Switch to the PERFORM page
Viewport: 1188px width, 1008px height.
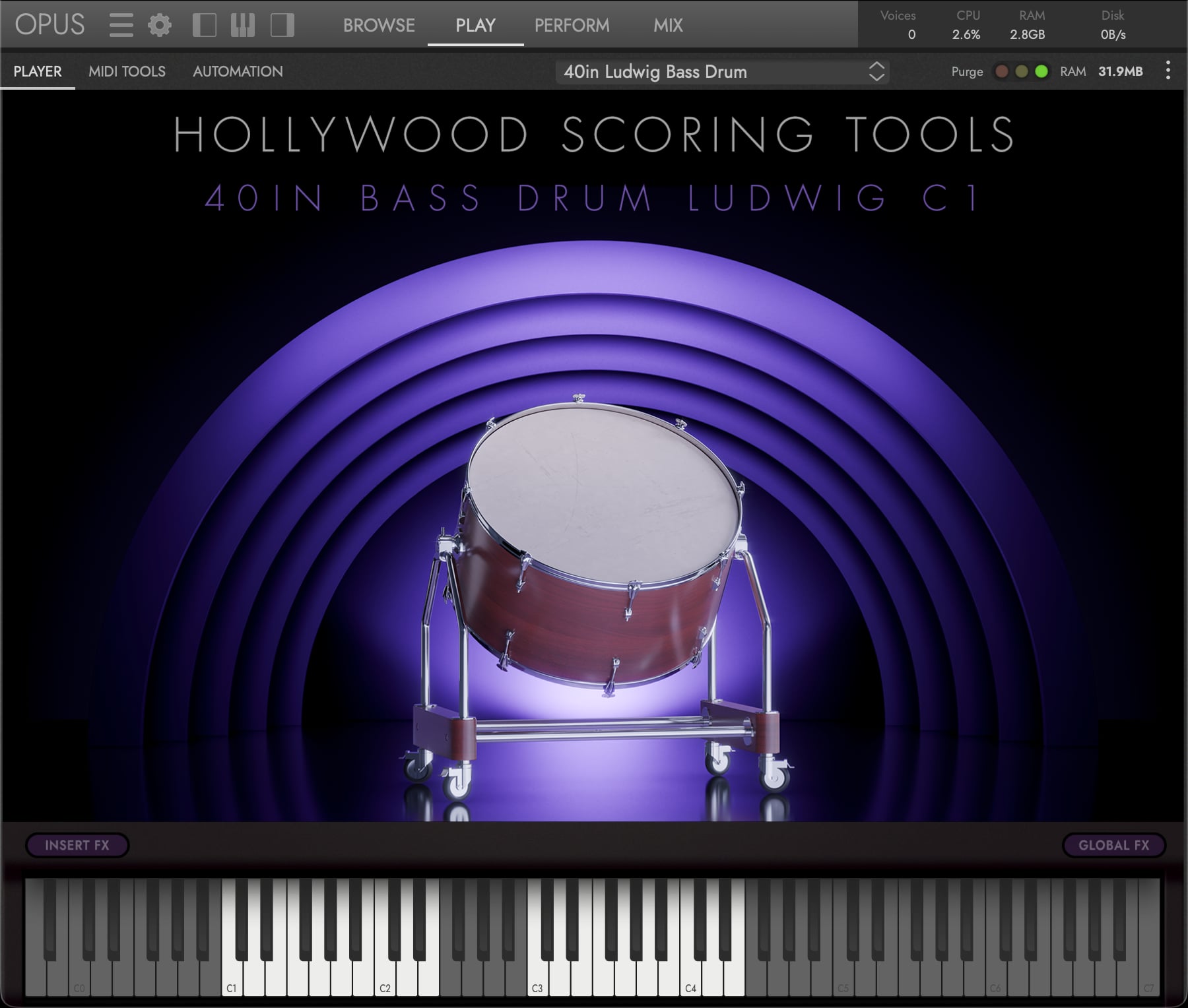572,25
